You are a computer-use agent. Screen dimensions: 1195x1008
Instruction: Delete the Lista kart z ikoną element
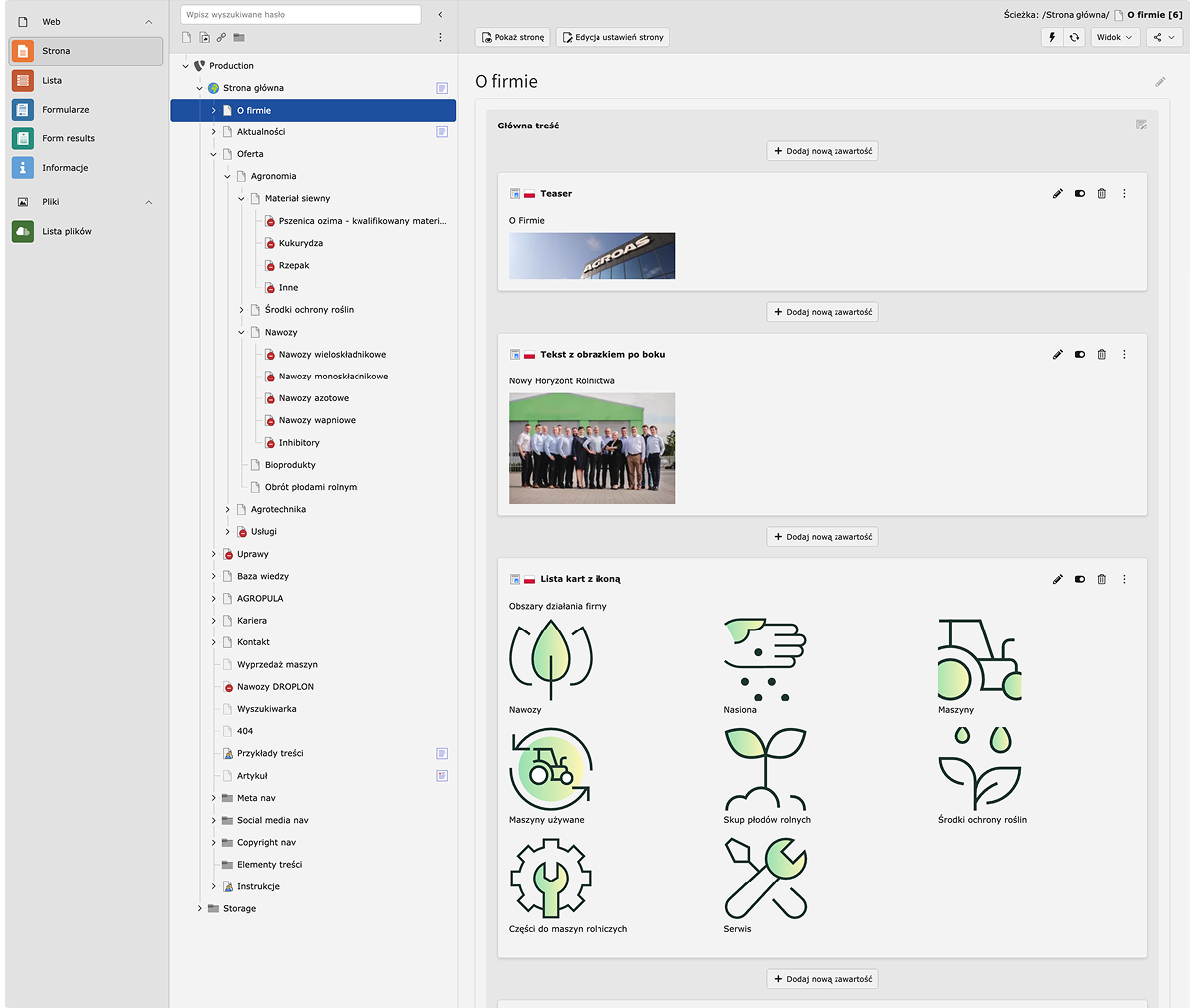[1102, 579]
